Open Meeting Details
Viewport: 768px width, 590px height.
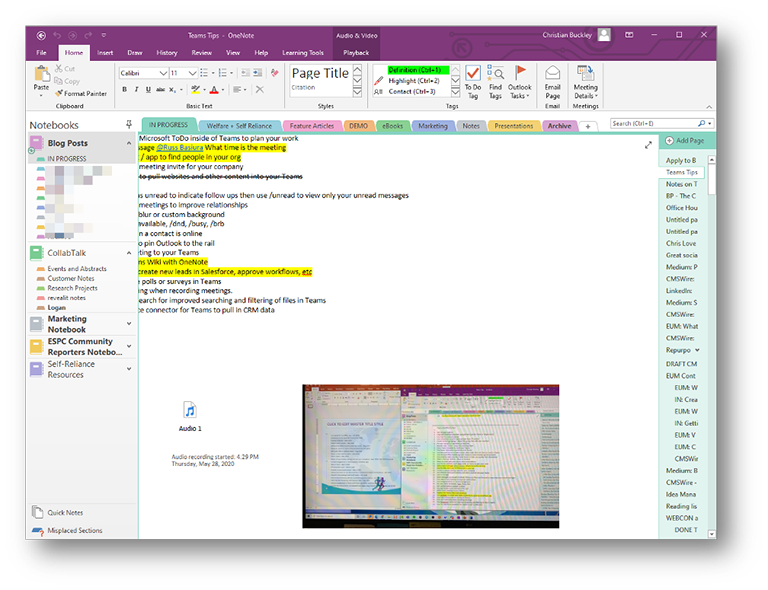[x=586, y=82]
